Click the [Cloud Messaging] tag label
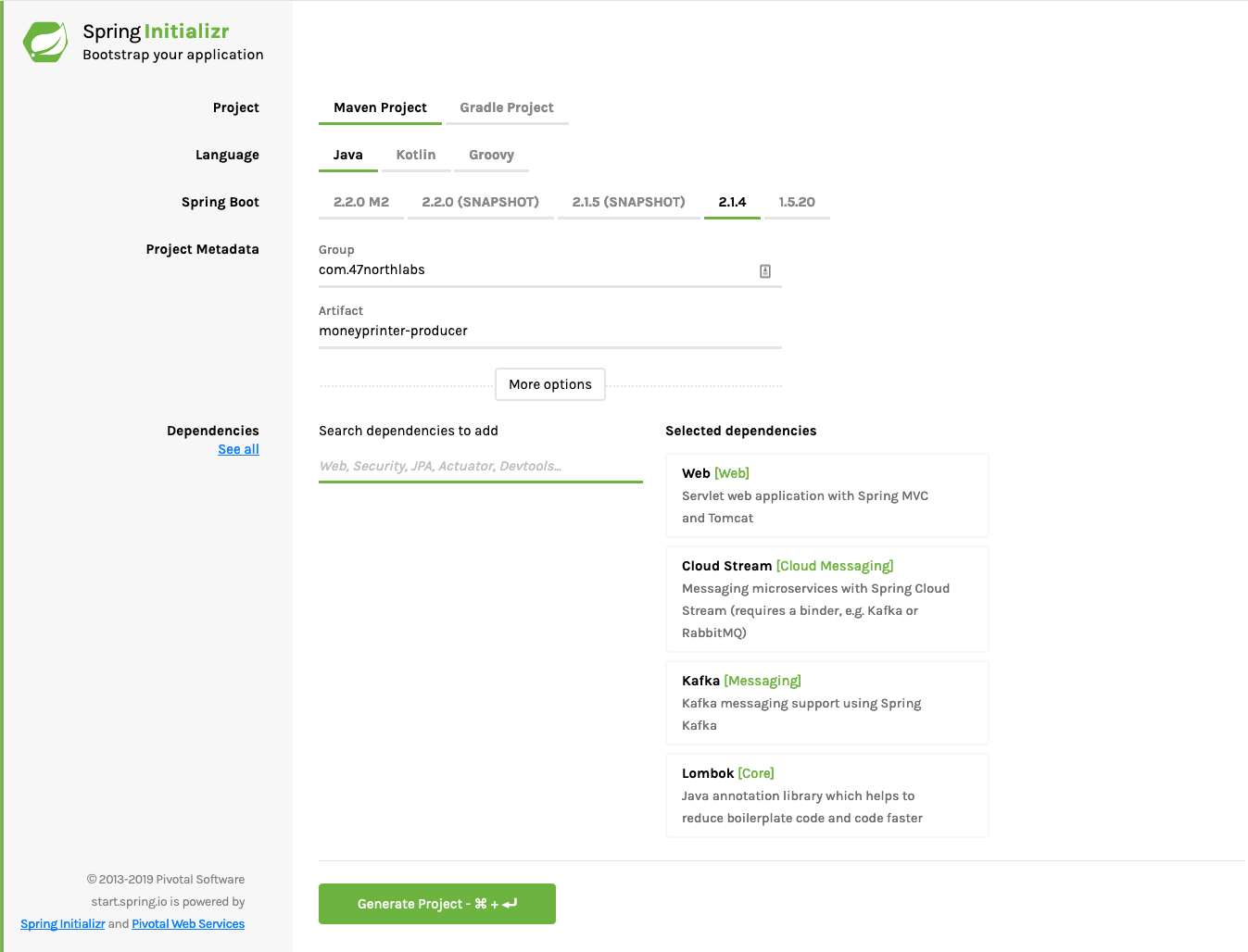 tap(835, 566)
